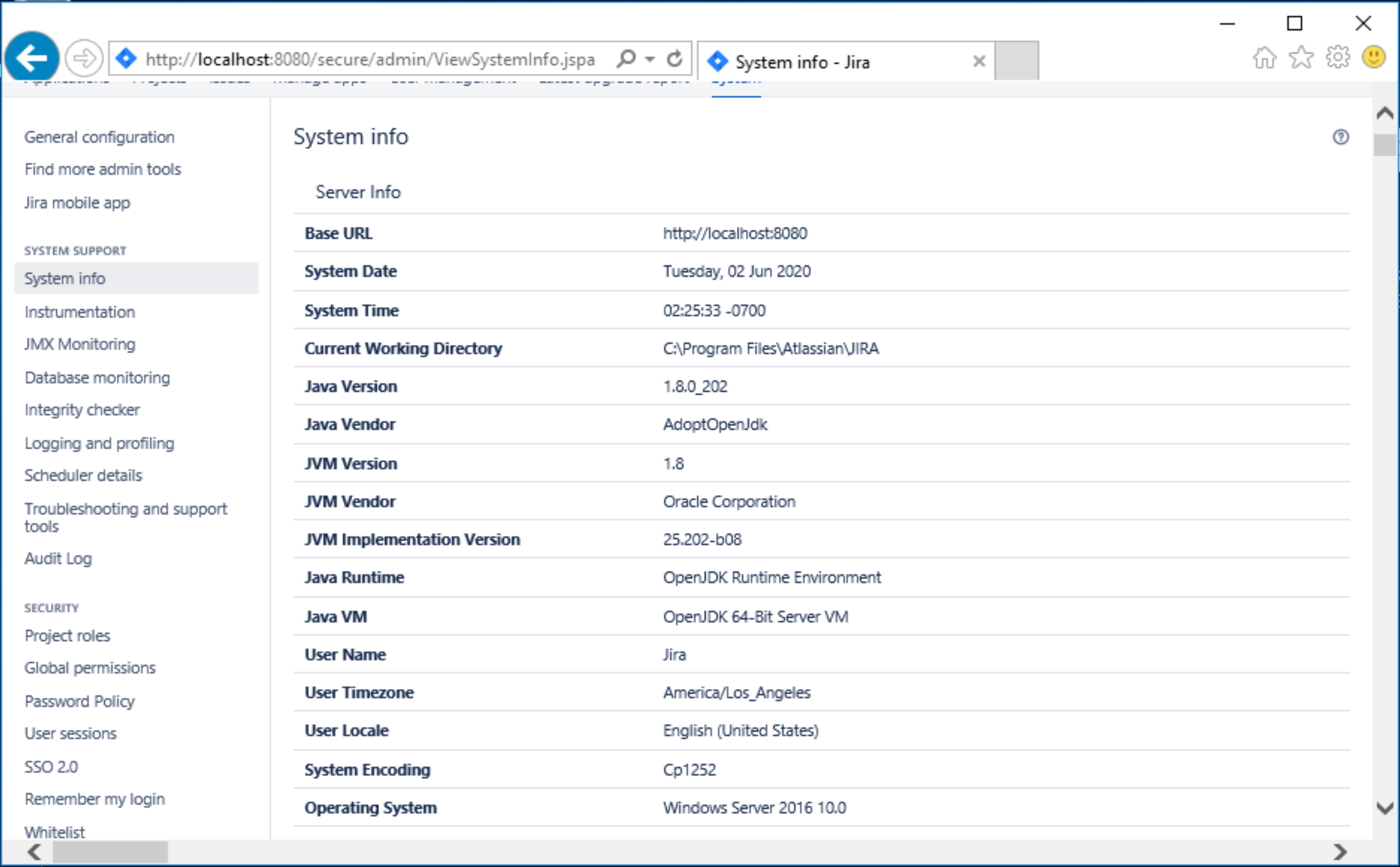Image resolution: width=1400 pixels, height=867 pixels.
Task: Click the search magnifier icon in address bar
Action: (626, 58)
